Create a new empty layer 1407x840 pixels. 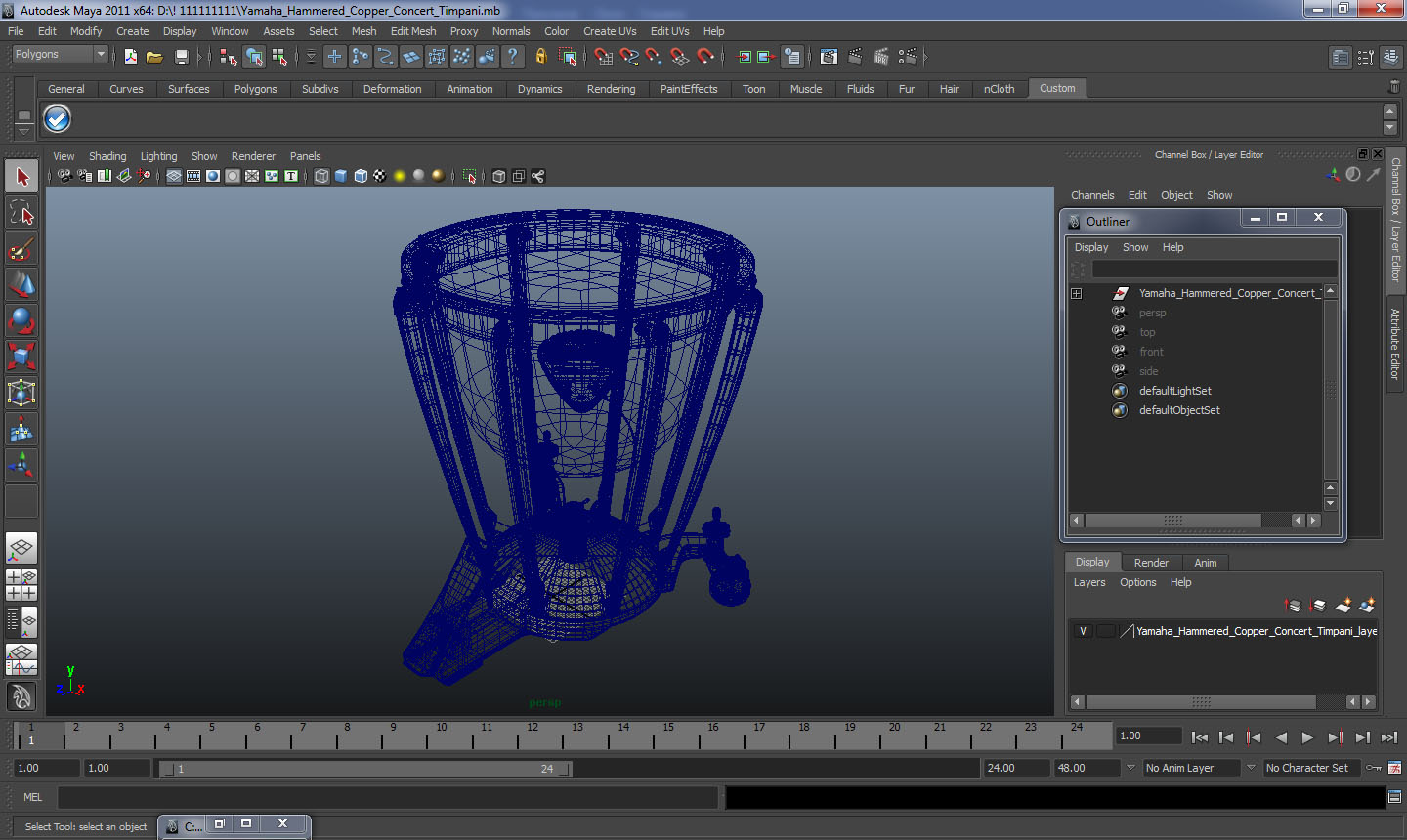point(1343,606)
